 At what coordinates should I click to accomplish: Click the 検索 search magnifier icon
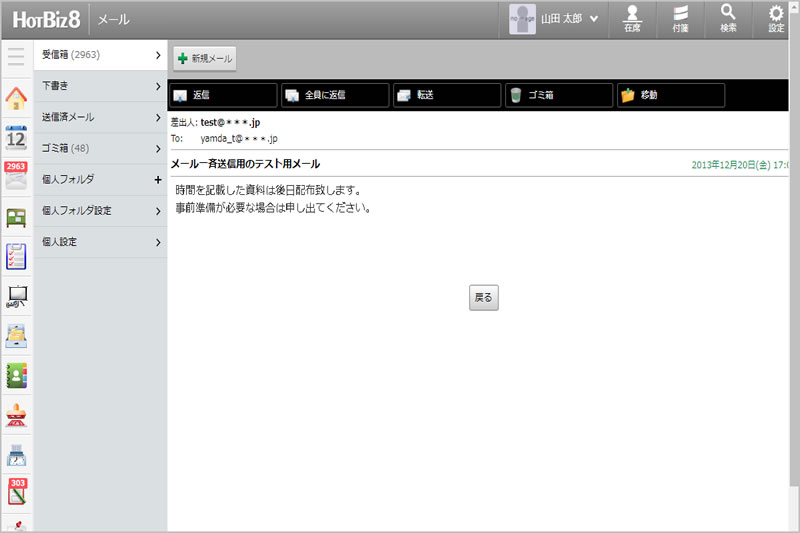[728, 19]
